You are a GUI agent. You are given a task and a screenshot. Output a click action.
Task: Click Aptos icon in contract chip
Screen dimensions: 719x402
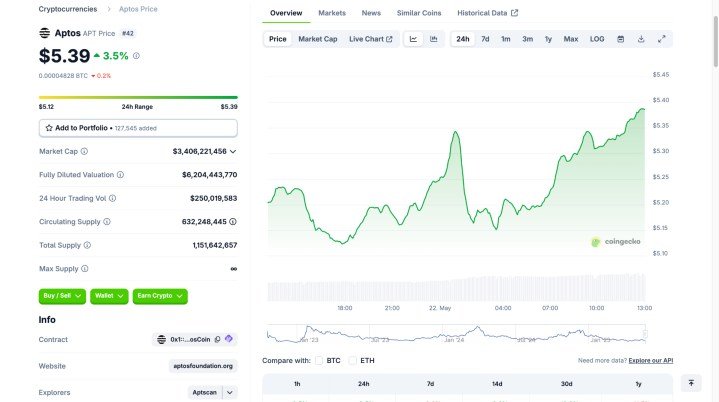pos(161,339)
